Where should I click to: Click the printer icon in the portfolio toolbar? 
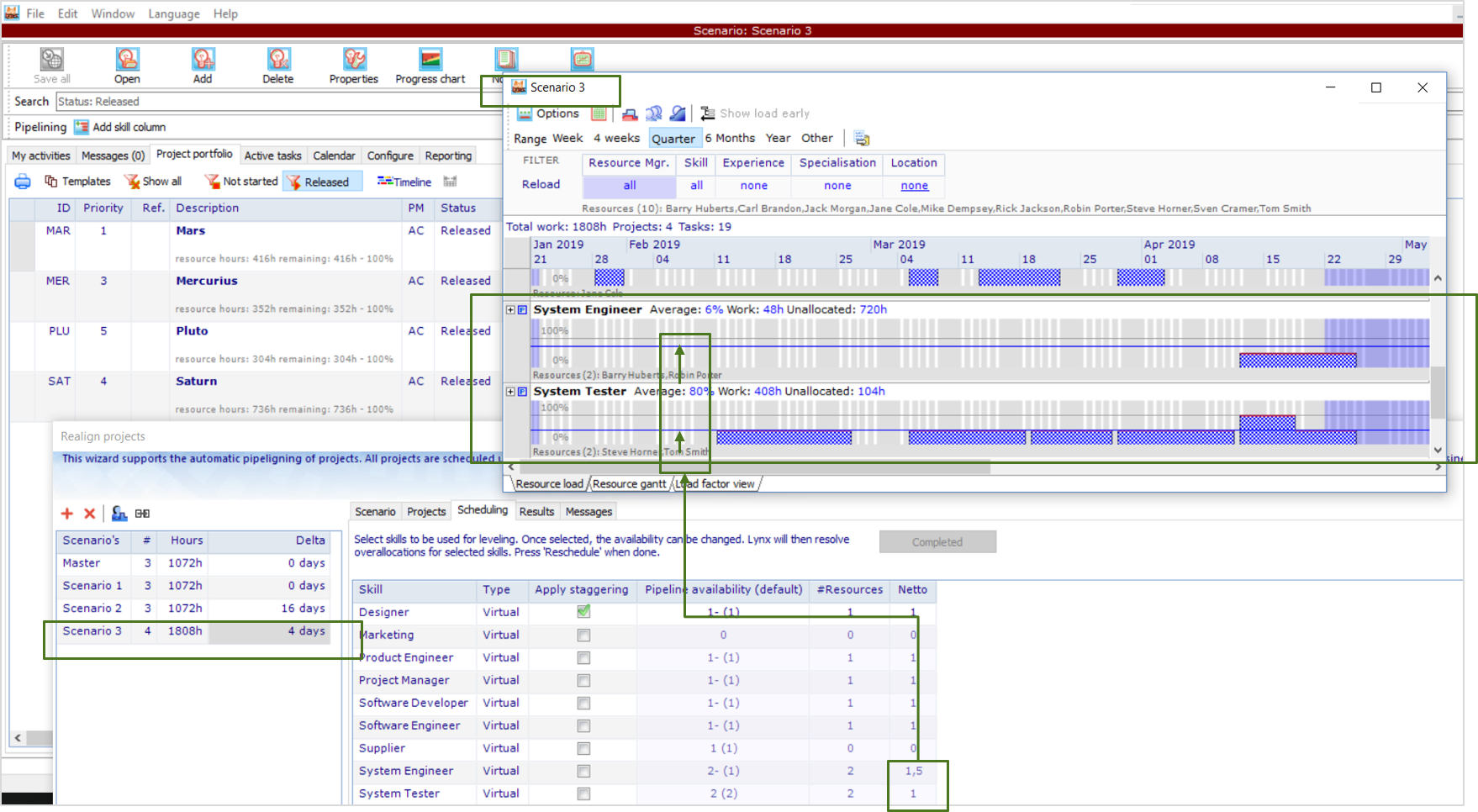click(23, 182)
